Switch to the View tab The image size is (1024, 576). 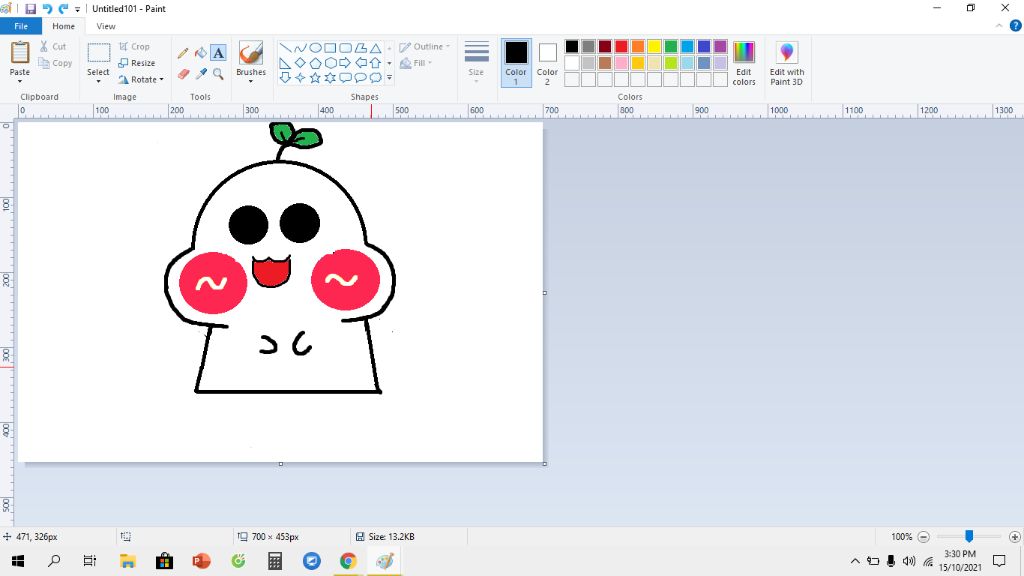106,26
